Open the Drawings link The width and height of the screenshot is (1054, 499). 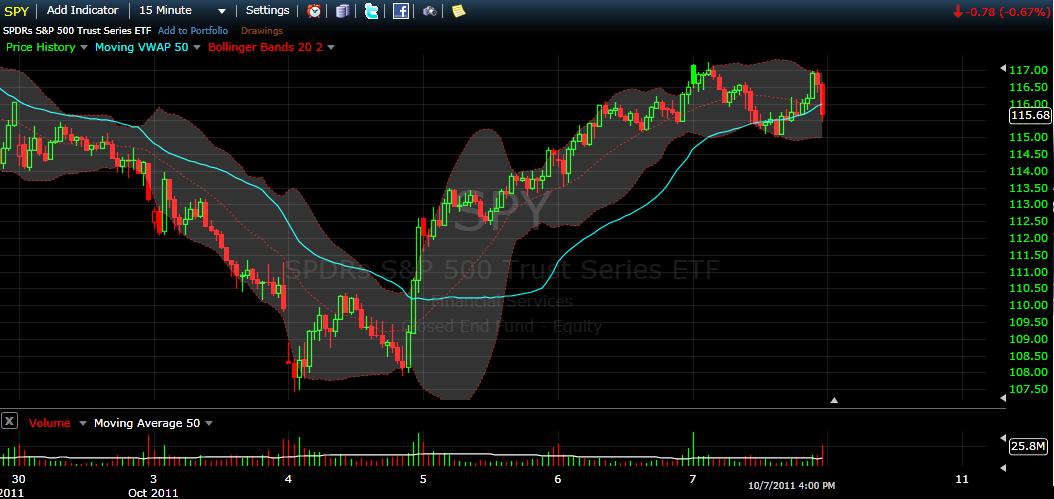262,30
